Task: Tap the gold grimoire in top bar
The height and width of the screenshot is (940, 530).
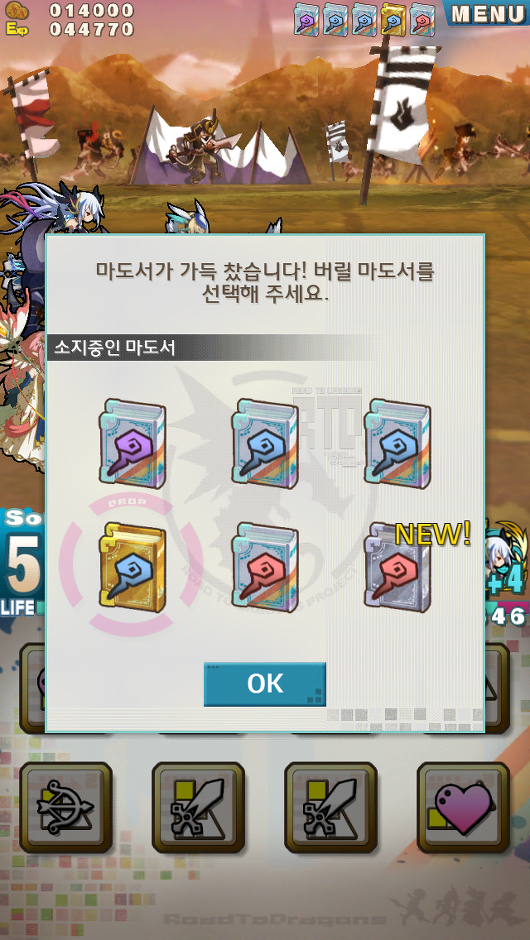Action: pyautogui.click(x=393, y=19)
